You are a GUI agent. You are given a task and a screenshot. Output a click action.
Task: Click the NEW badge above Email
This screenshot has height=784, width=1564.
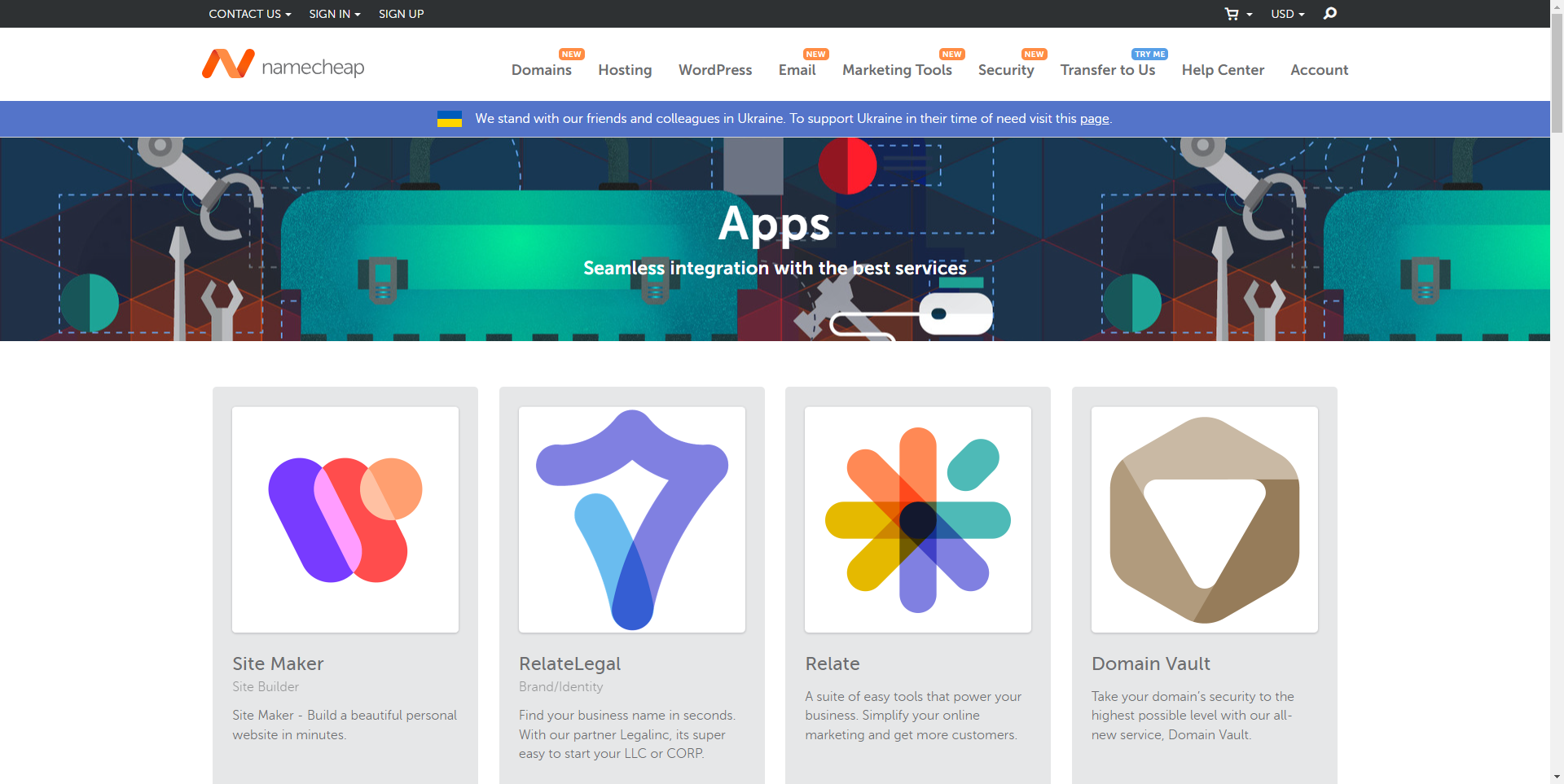(815, 55)
